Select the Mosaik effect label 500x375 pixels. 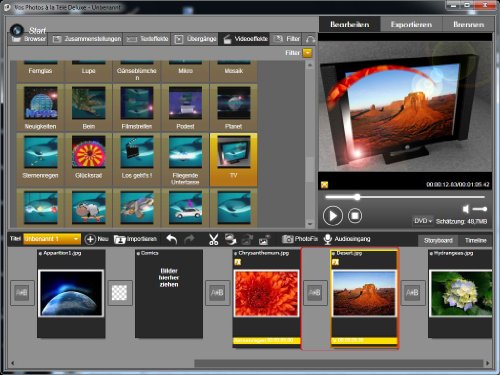coord(234,71)
